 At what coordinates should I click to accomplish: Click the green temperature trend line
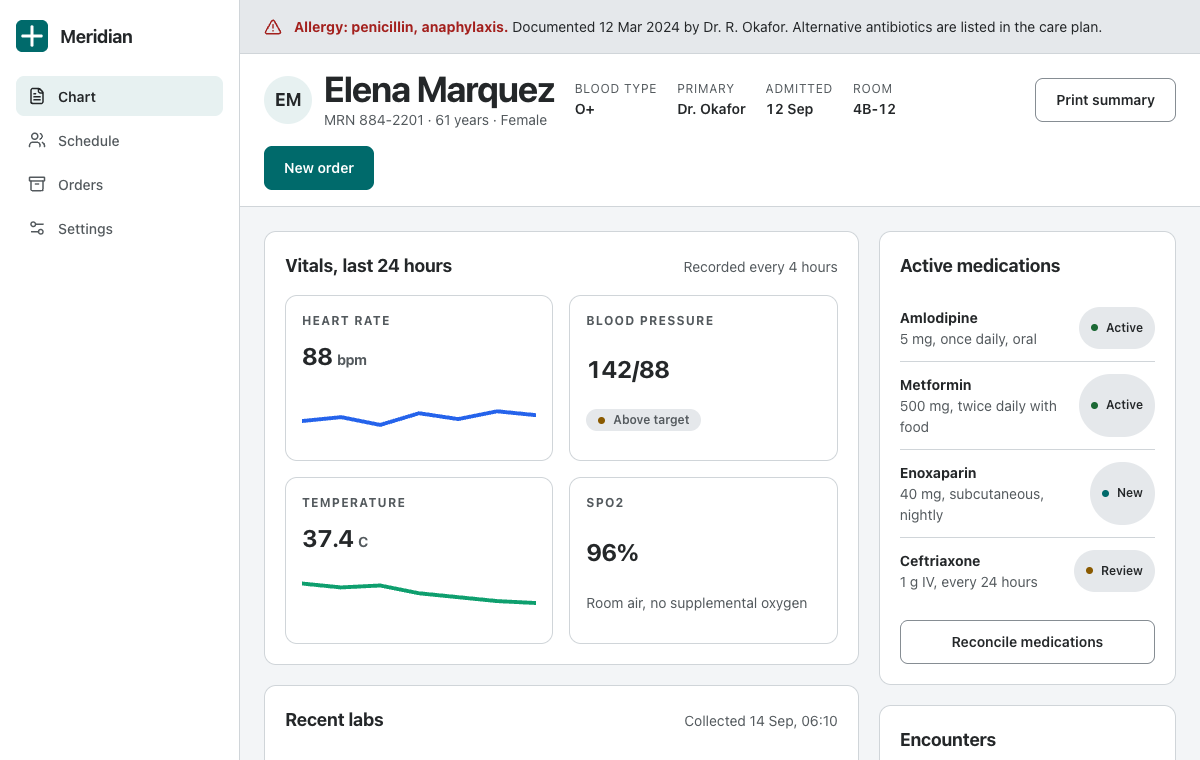click(419, 593)
